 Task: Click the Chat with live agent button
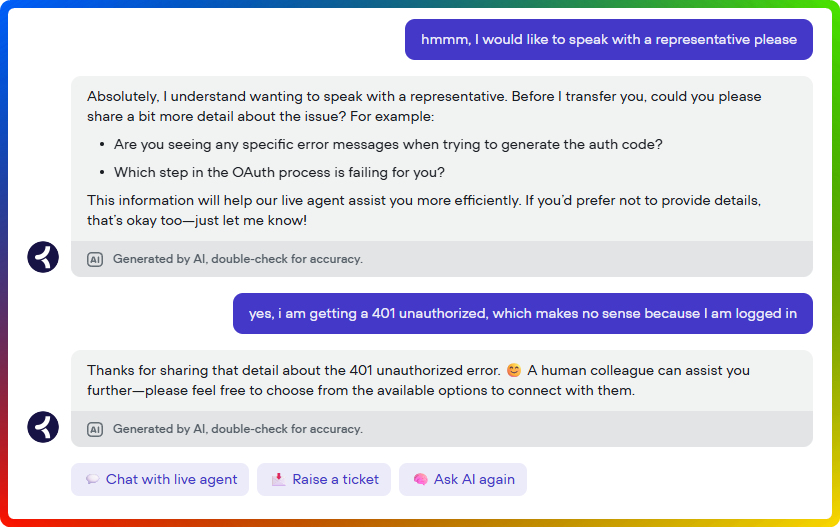160,479
